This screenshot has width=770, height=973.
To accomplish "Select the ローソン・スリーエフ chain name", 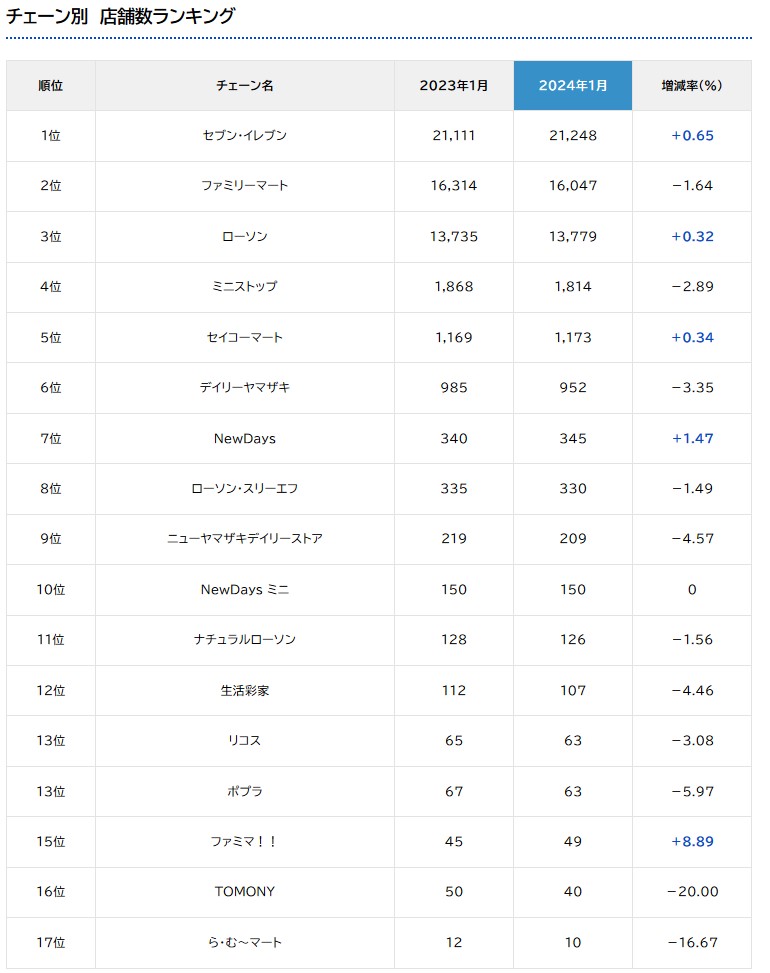I will click(245, 488).
